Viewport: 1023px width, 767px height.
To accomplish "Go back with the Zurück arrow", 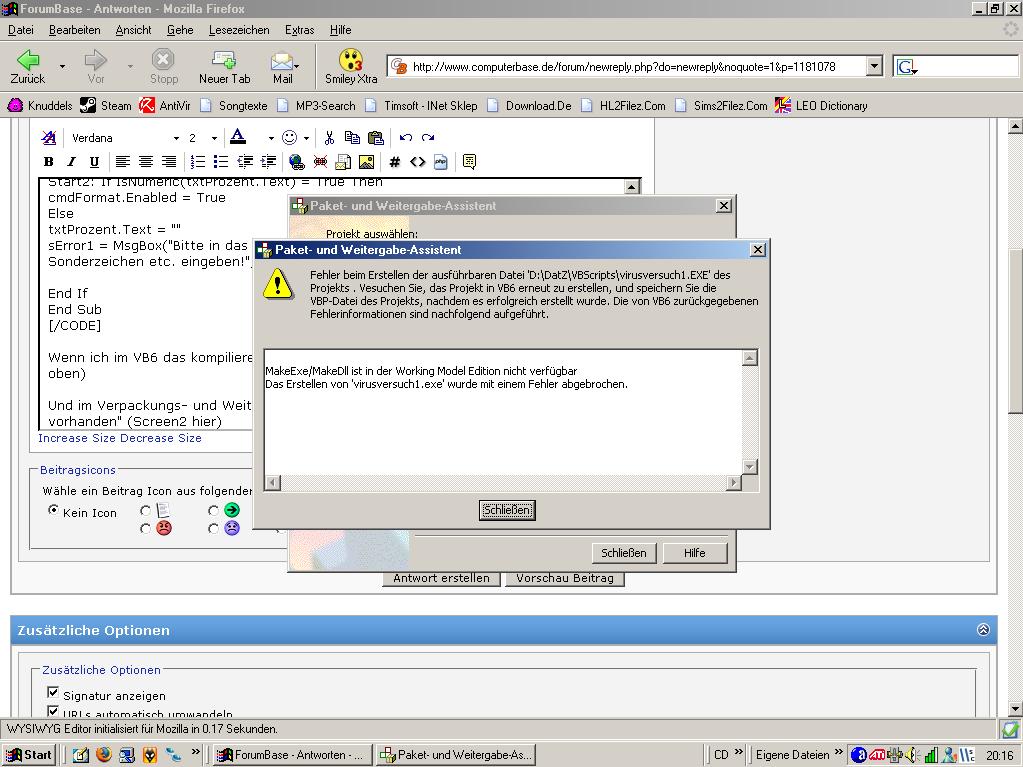I will 27,67.
